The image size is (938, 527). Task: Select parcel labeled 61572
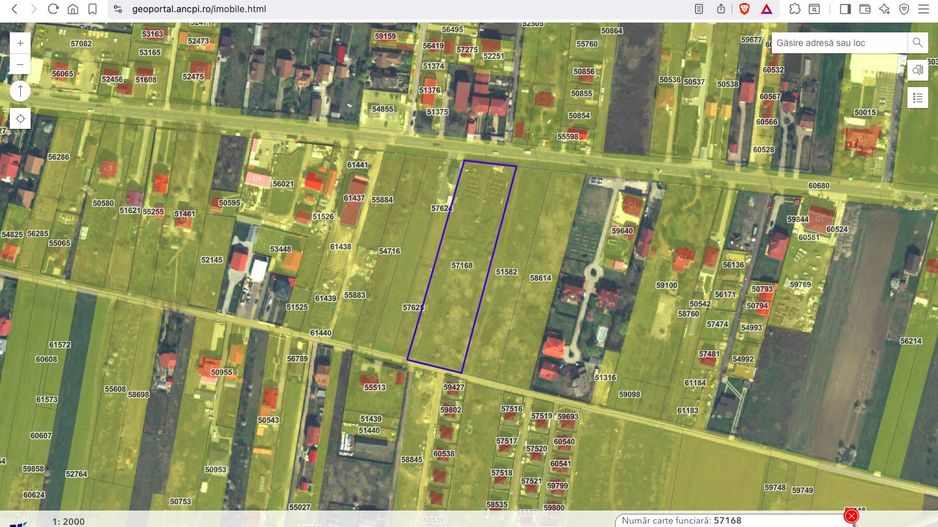click(60, 345)
